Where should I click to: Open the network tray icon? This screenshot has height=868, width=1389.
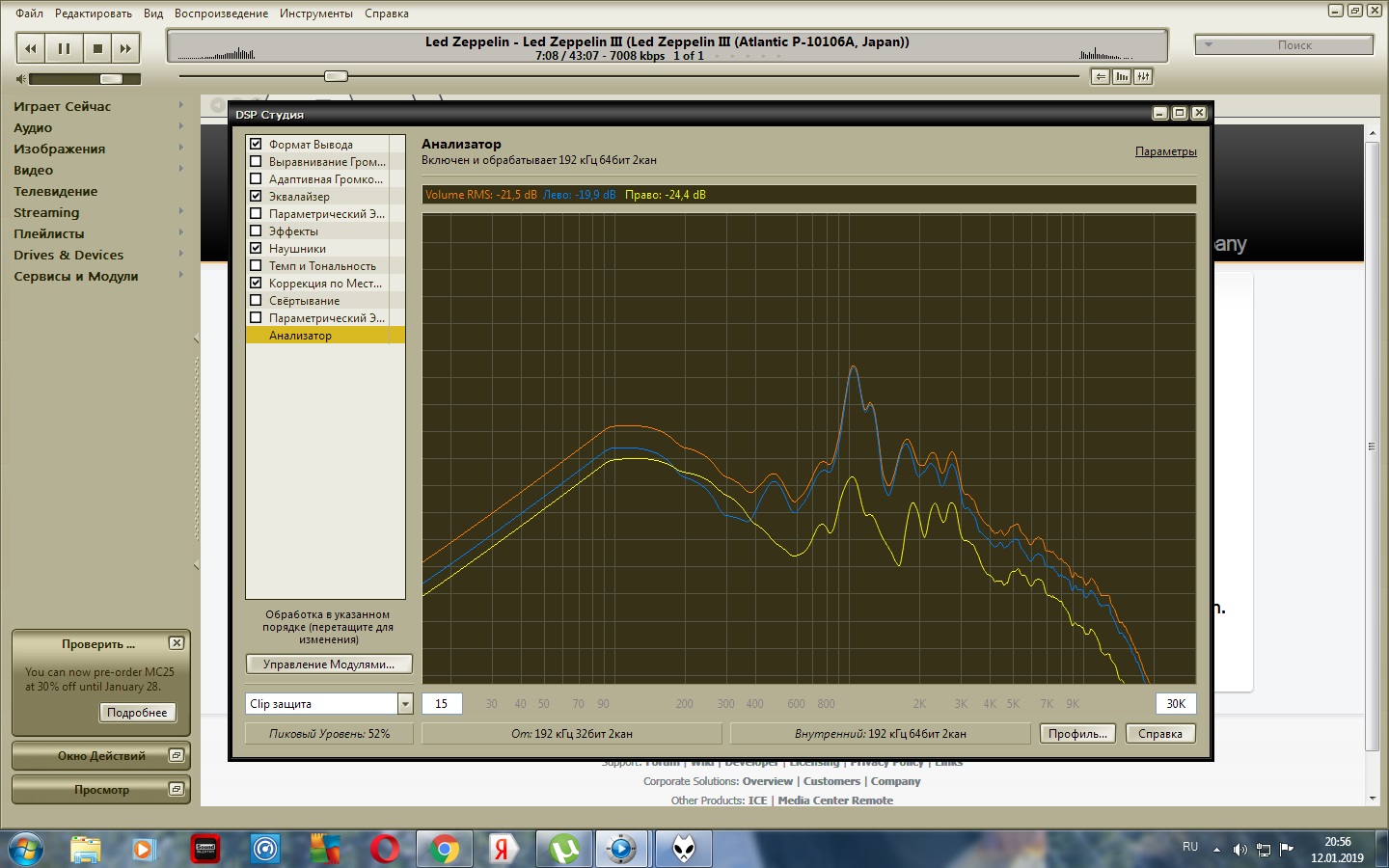tap(1264, 850)
